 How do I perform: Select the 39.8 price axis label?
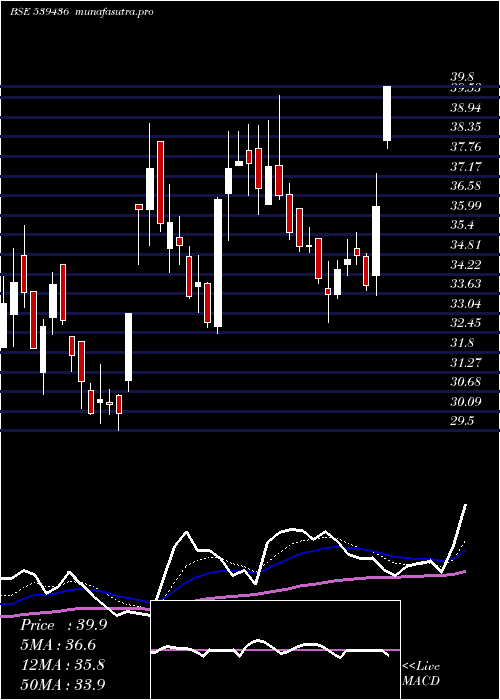click(462, 78)
